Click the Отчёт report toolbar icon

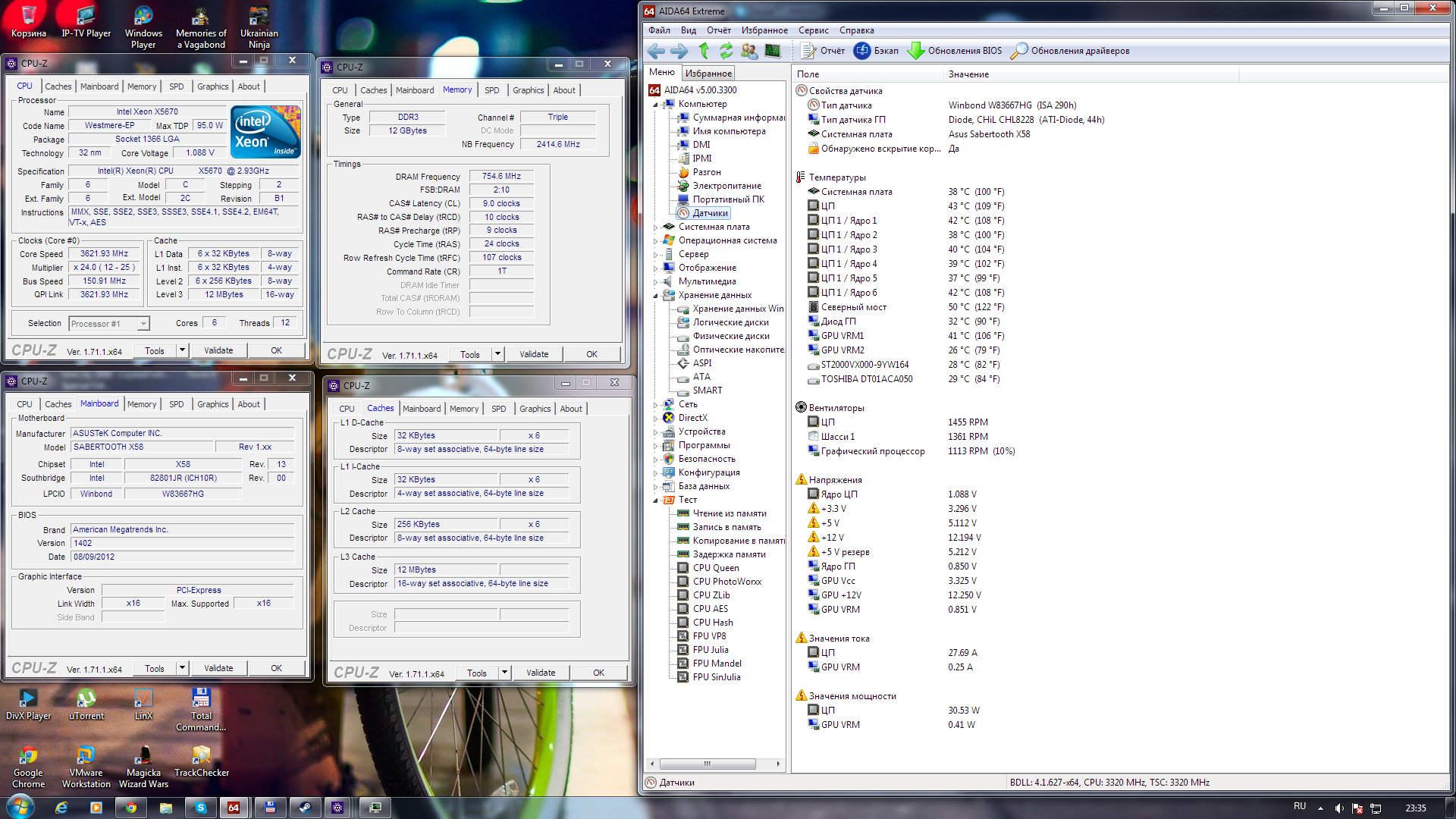click(x=808, y=51)
